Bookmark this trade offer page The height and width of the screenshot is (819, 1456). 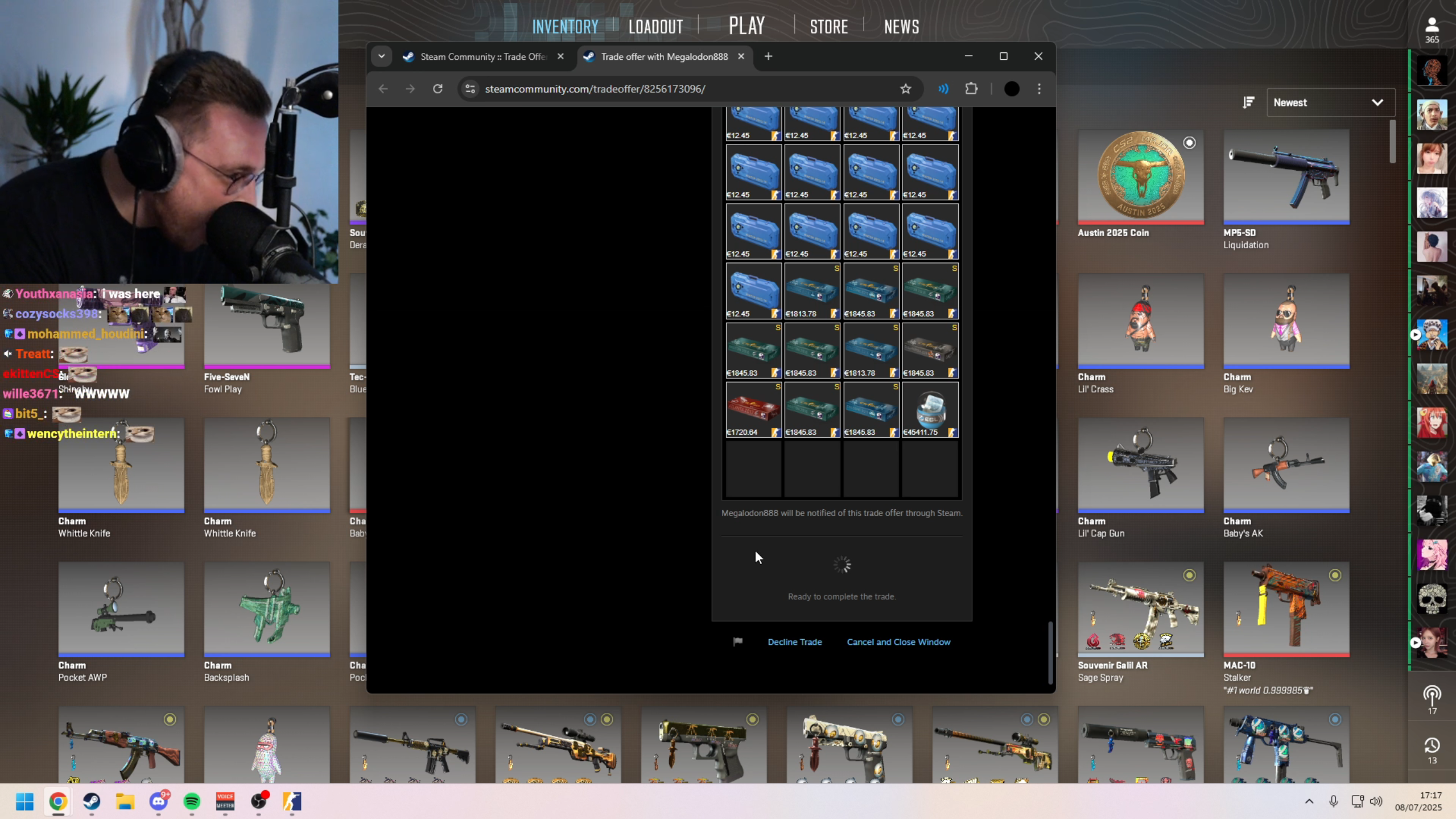point(906,89)
